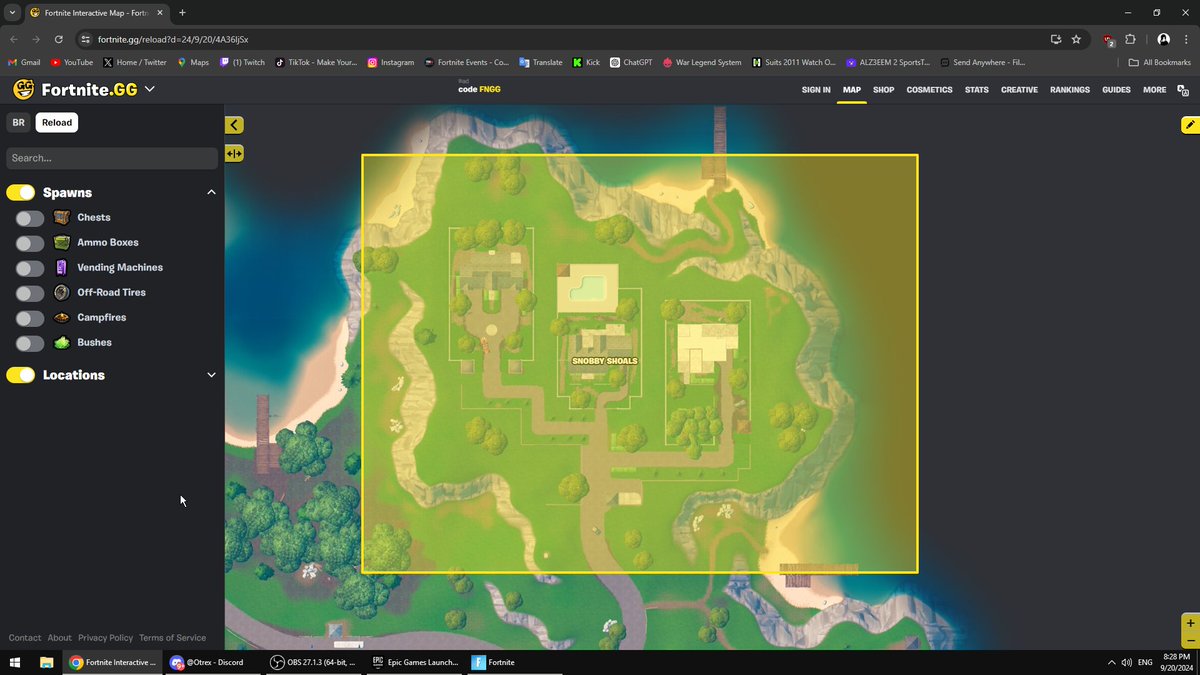This screenshot has width=1200, height=675.
Task: Open the MORE menu item
Action: pyautogui.click(x=1154, y=90)
